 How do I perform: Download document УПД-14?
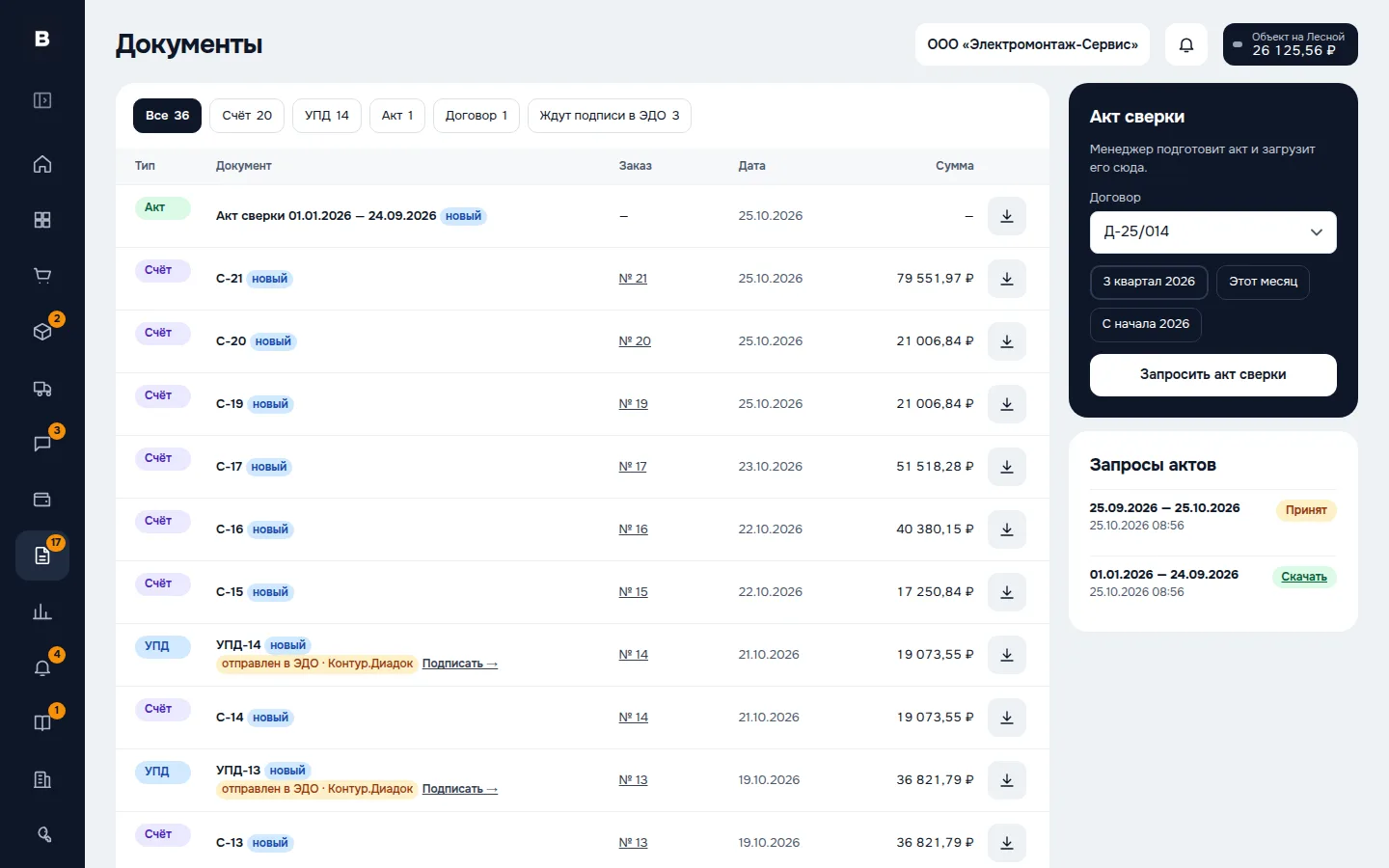(1007, 655)
